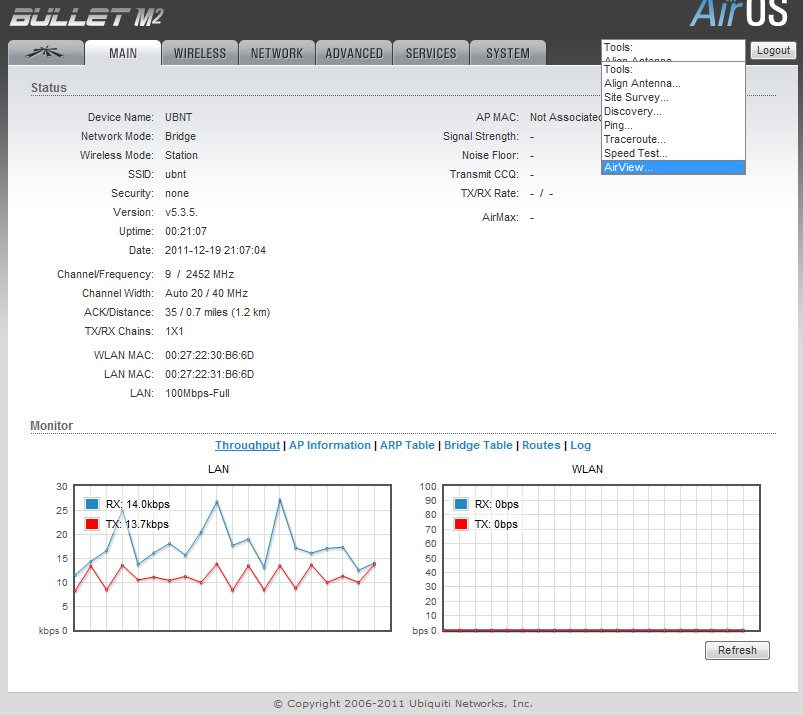Click the LAN RX blue legend swatch
The image size is (803, 715).
92,504
